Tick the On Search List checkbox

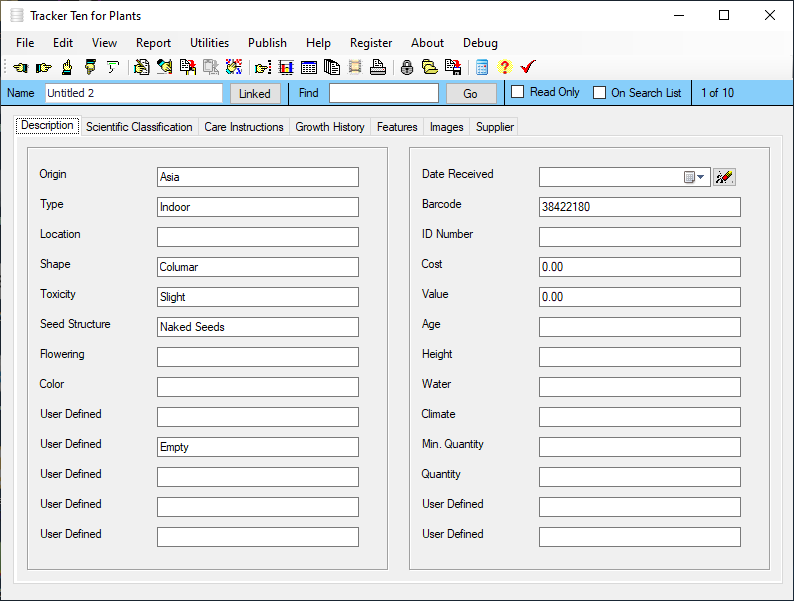point(600,93)
